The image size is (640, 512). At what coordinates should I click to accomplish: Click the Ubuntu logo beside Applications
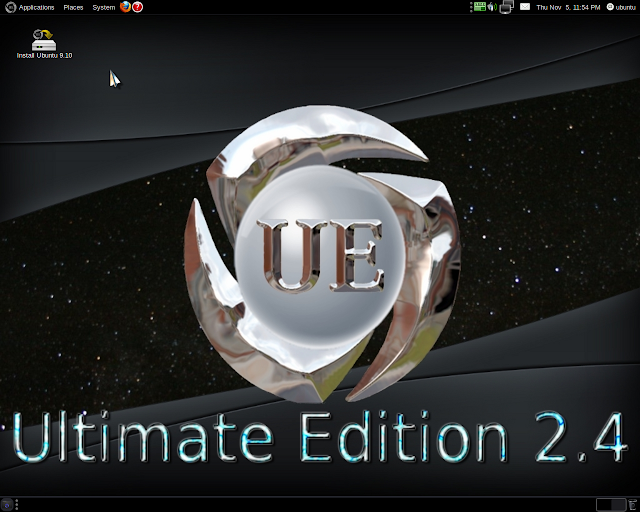(x=10, y=7)
